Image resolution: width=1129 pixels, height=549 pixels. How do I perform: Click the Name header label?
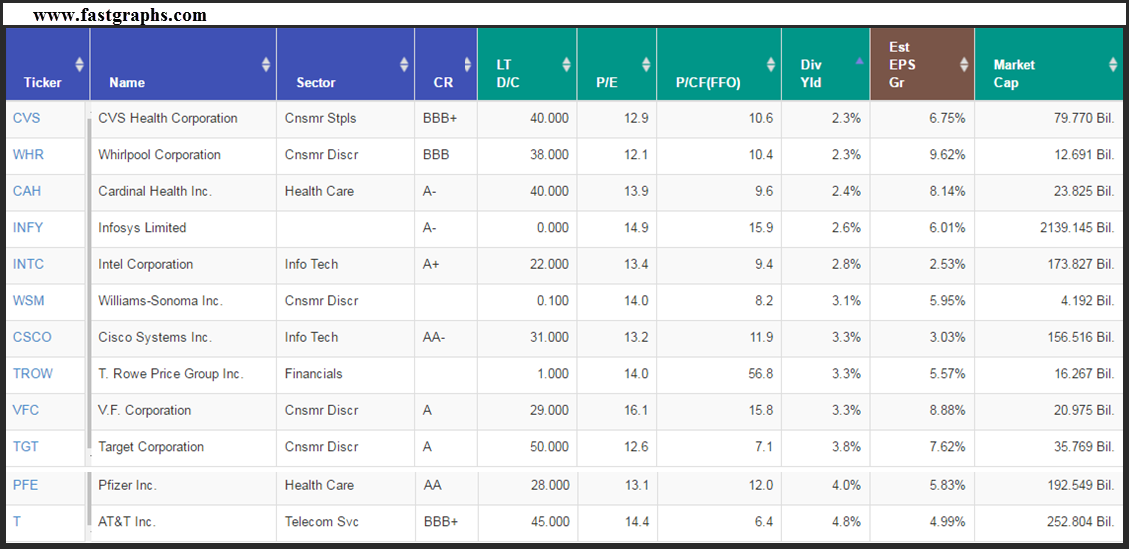[x=127, y=83]
